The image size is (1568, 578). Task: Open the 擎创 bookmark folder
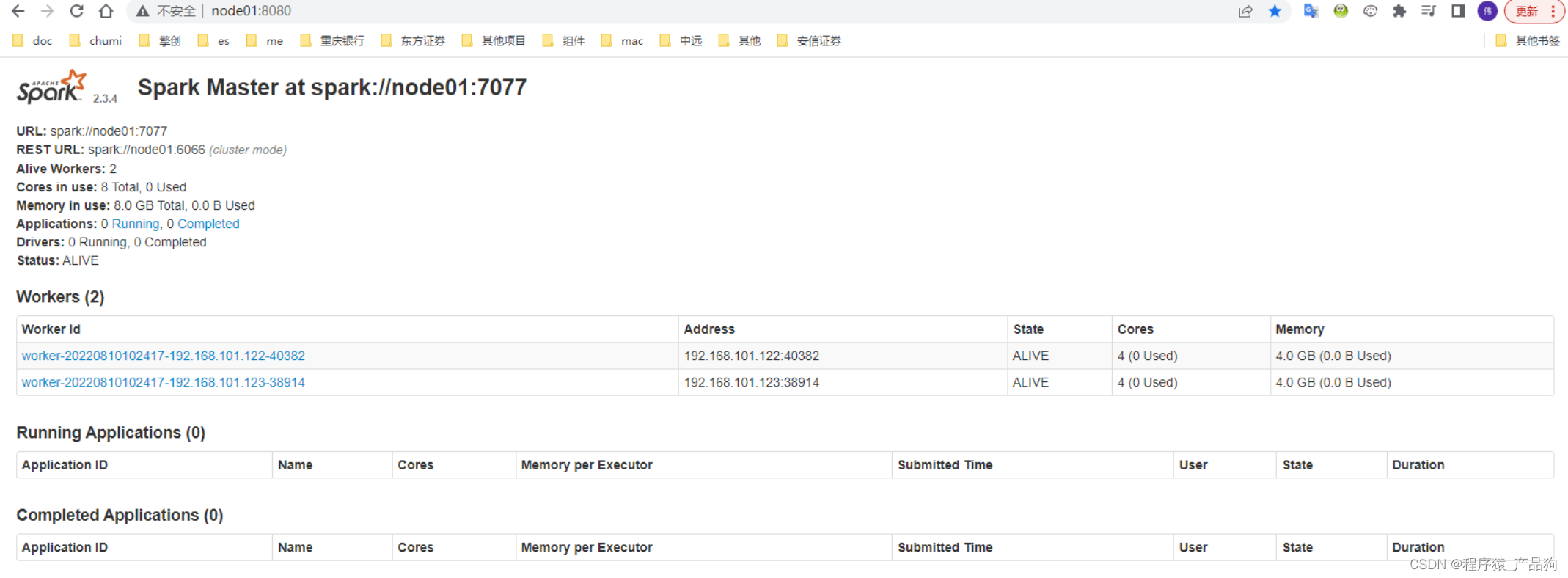coord(160,41)
